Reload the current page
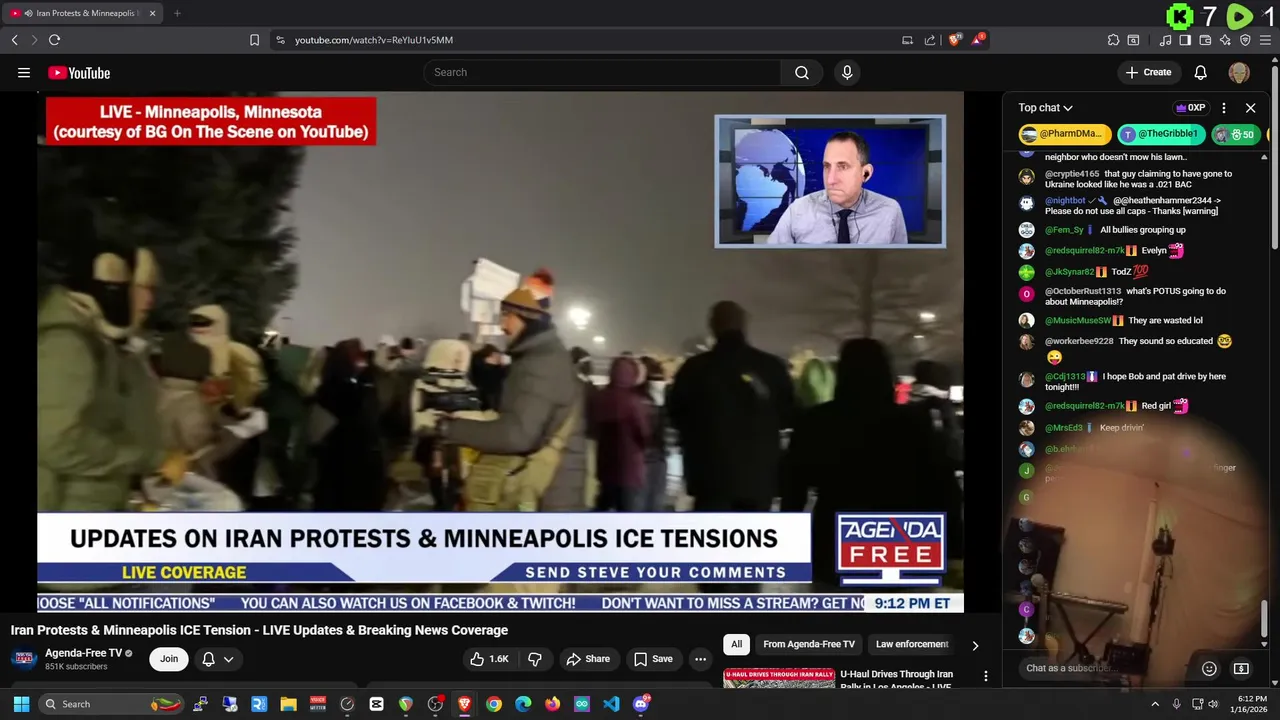 point(54,40)
